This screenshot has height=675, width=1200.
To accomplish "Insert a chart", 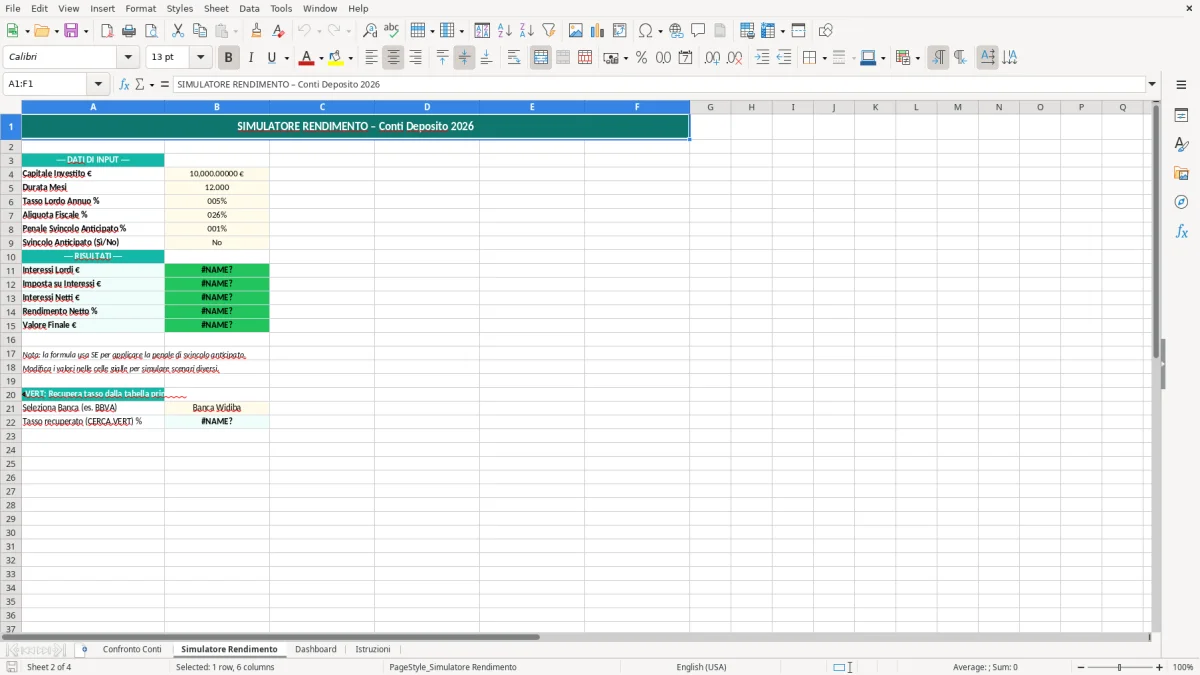I will click(598, 31).
